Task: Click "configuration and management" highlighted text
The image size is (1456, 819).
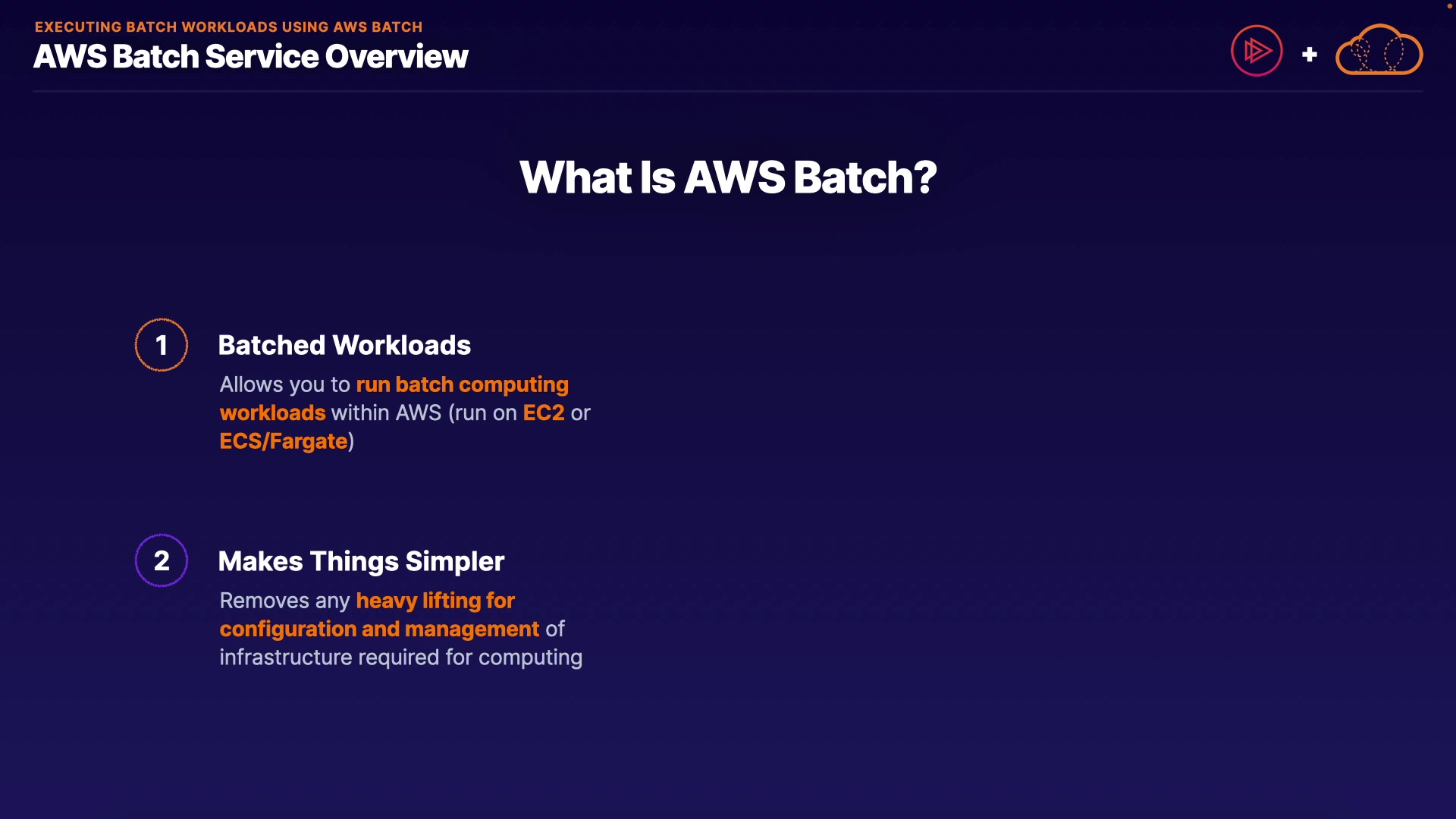Action: click(x=379, y=629)
